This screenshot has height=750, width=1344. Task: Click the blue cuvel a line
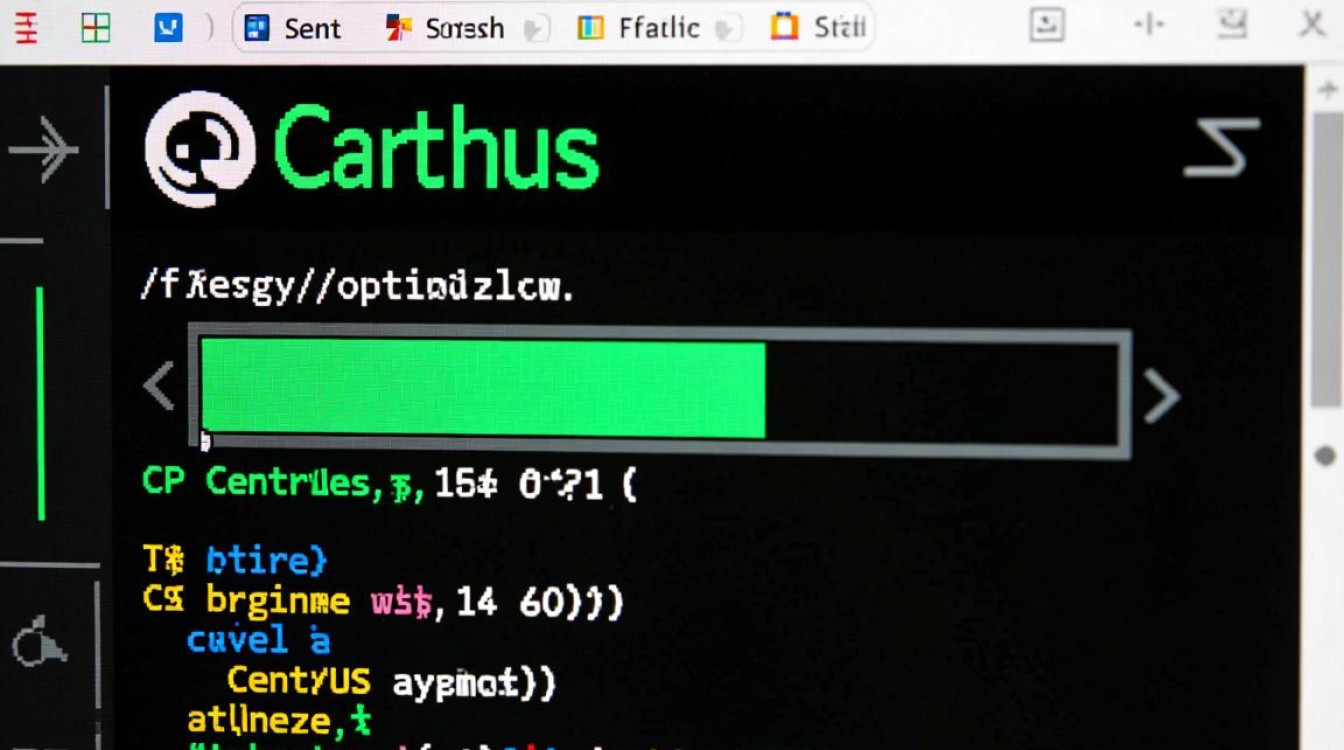tap(258, 640)
